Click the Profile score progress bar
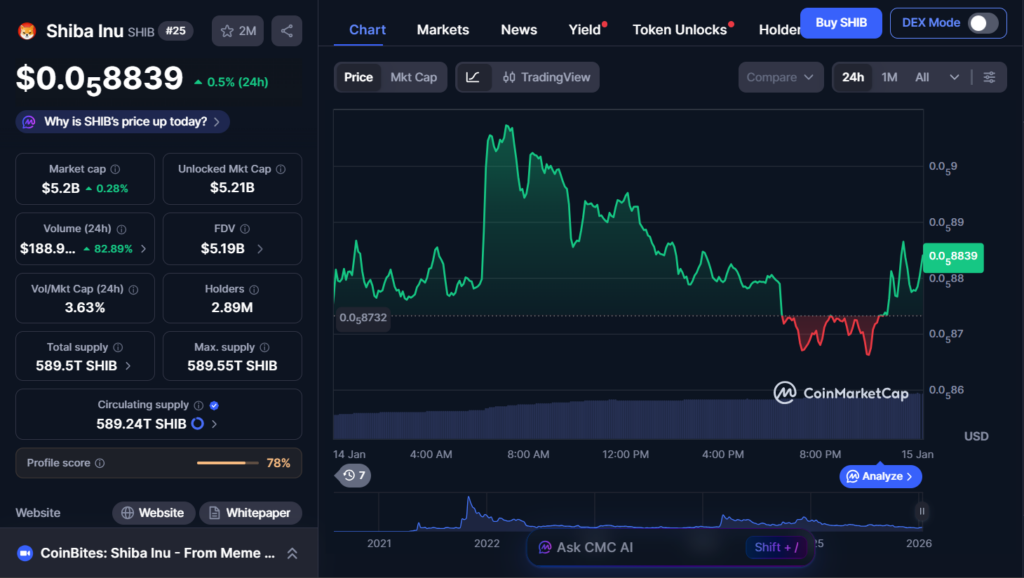The height and width of the screenshot is (578, 1024). point(227,463)
